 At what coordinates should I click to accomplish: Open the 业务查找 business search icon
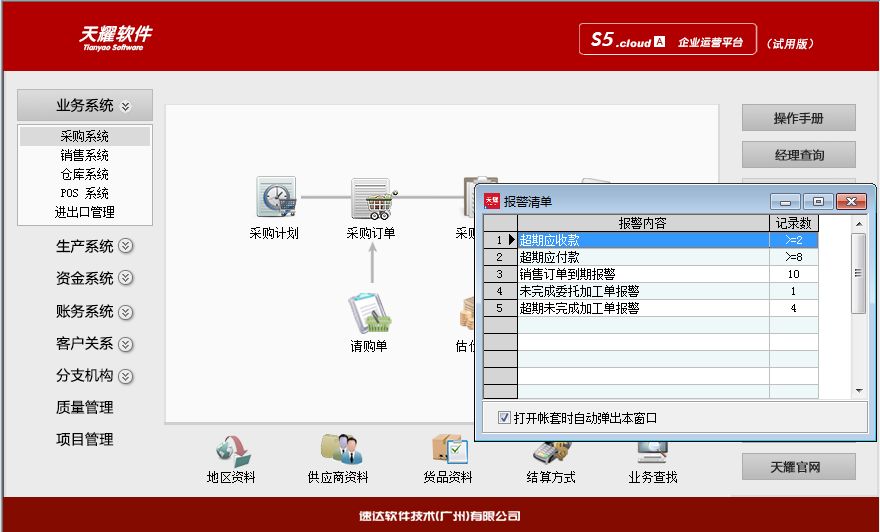[653, 453]
